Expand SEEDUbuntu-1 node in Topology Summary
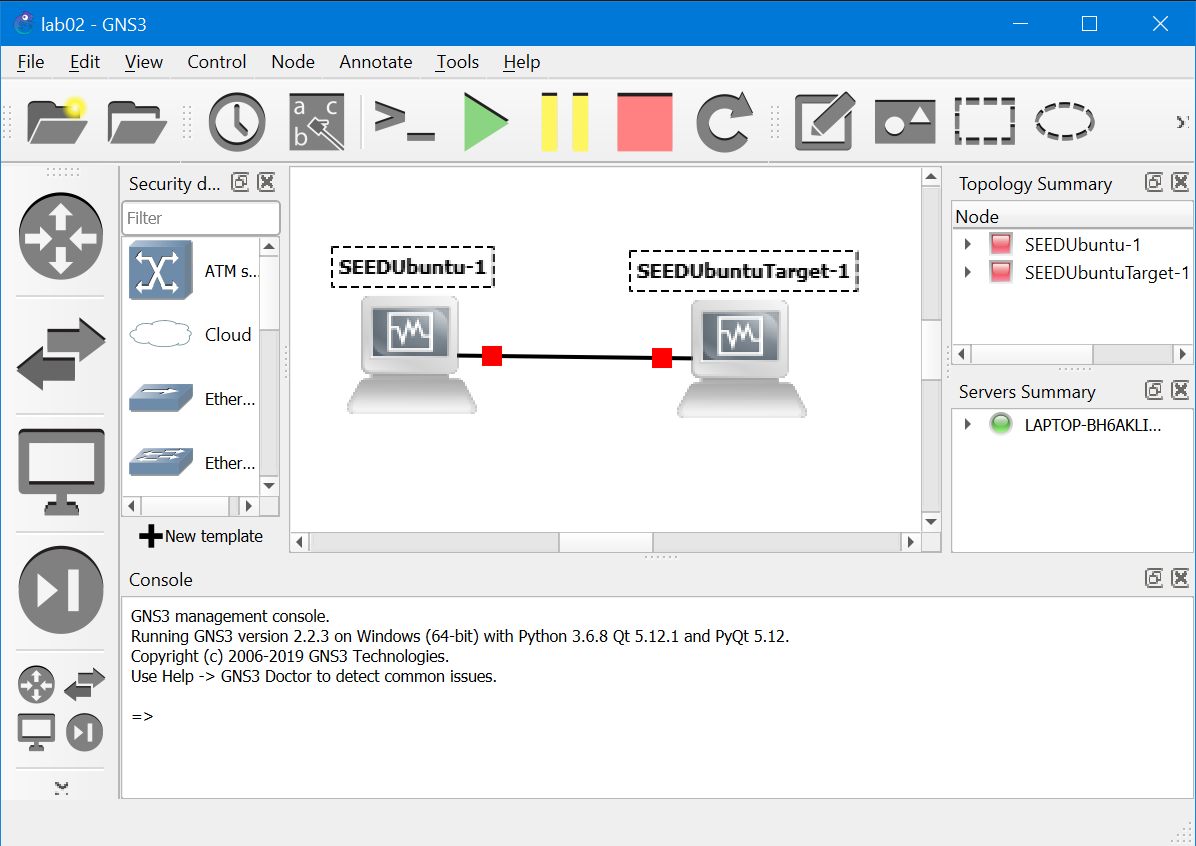 967,244
